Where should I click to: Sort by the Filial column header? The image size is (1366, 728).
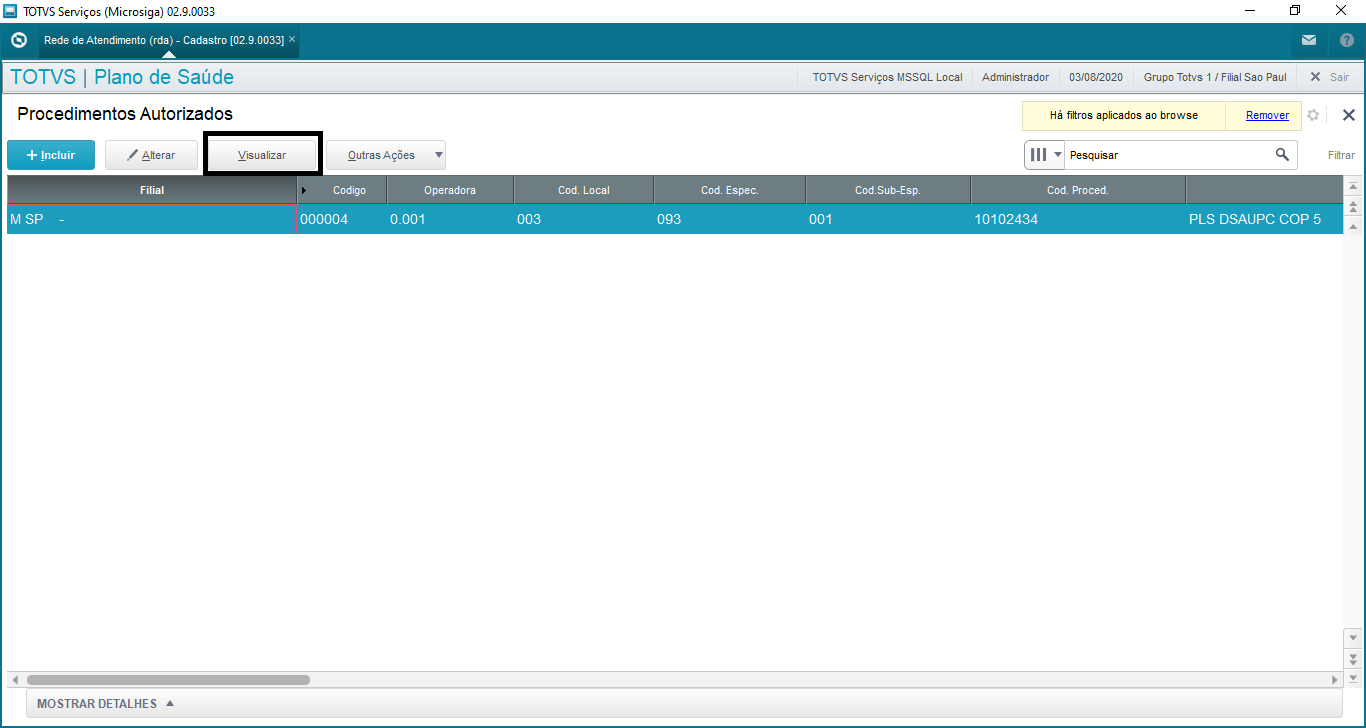152,190
